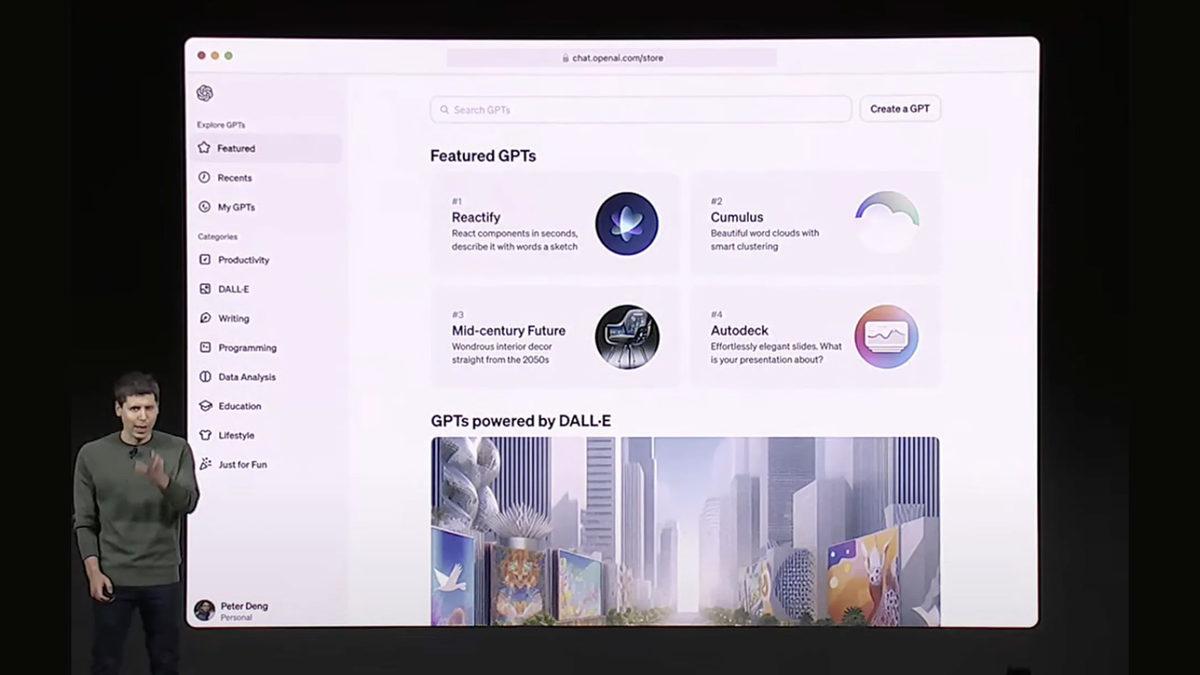Click the Lifestyle shirt icon
Viewport: 1200px width, 675px height.
tap(205, 435)
